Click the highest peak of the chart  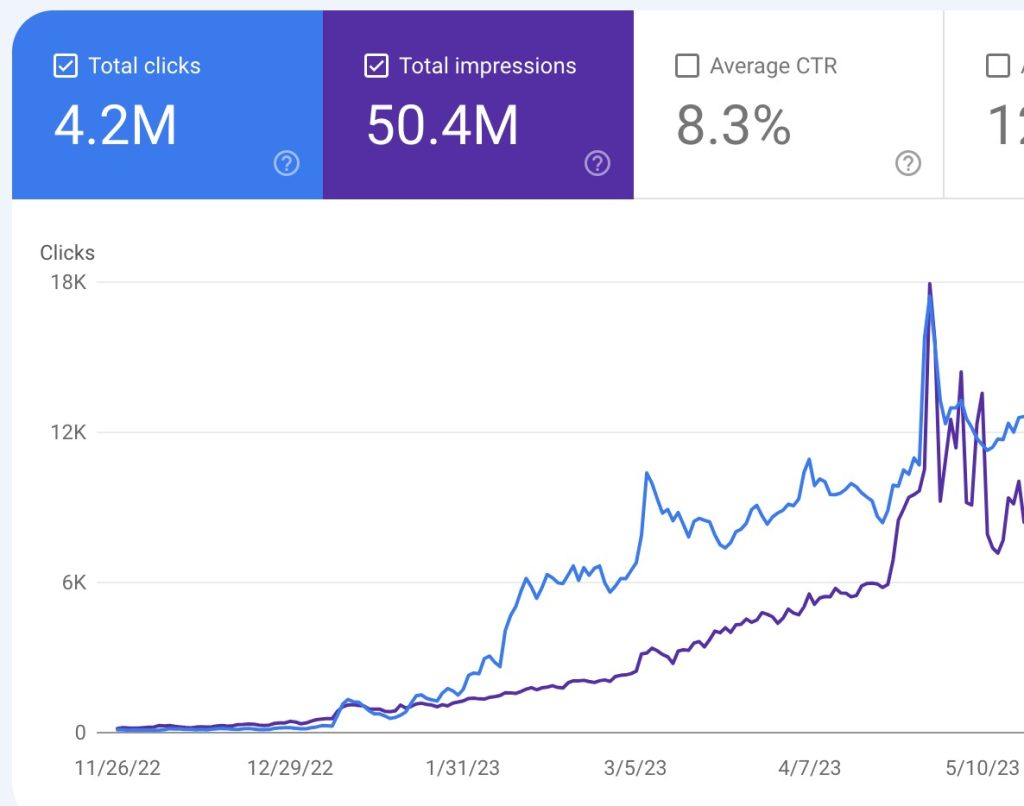click(x=929, y=285)
